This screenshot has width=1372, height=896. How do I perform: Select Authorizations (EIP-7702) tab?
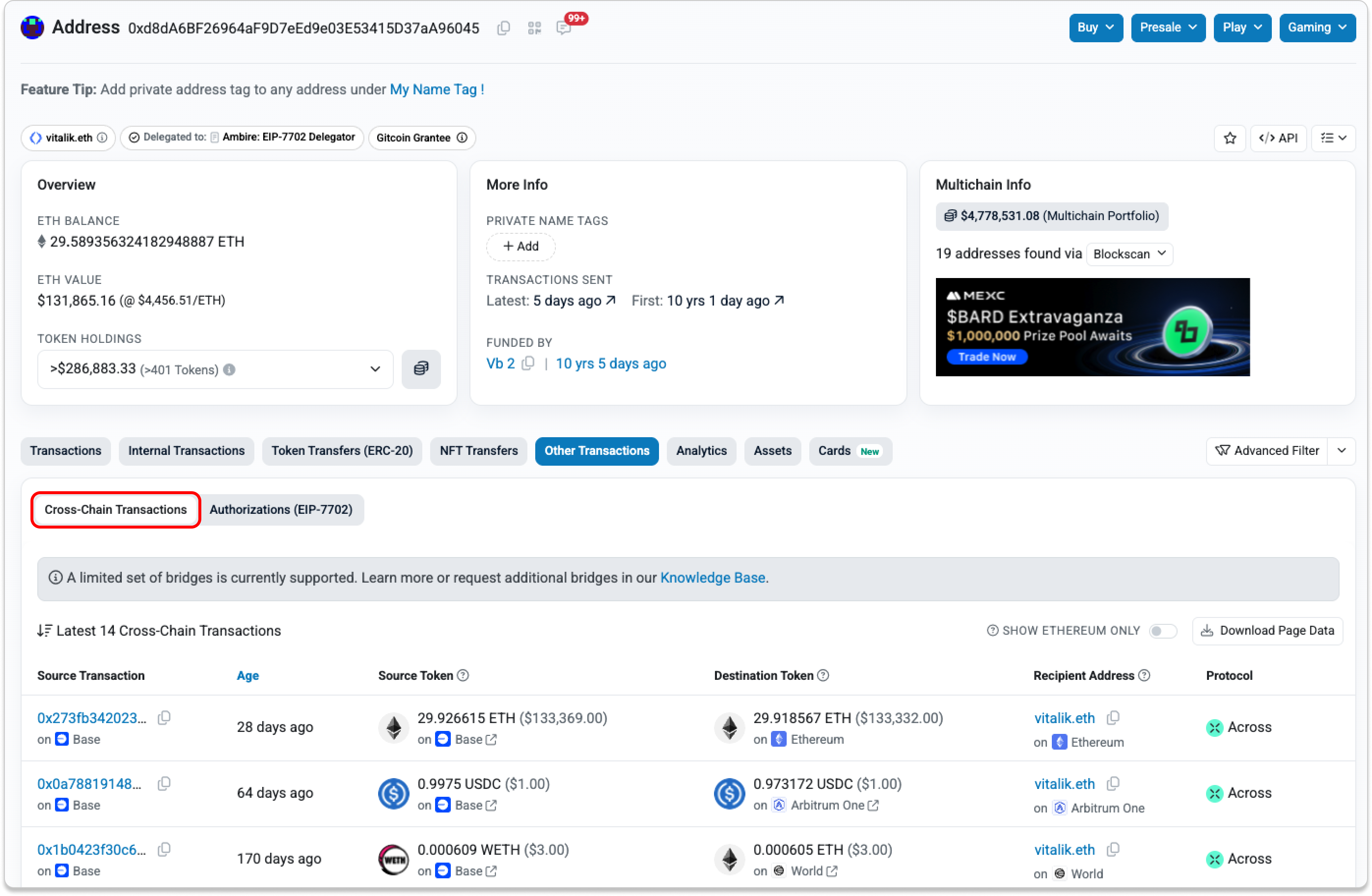tap(281, 510)
